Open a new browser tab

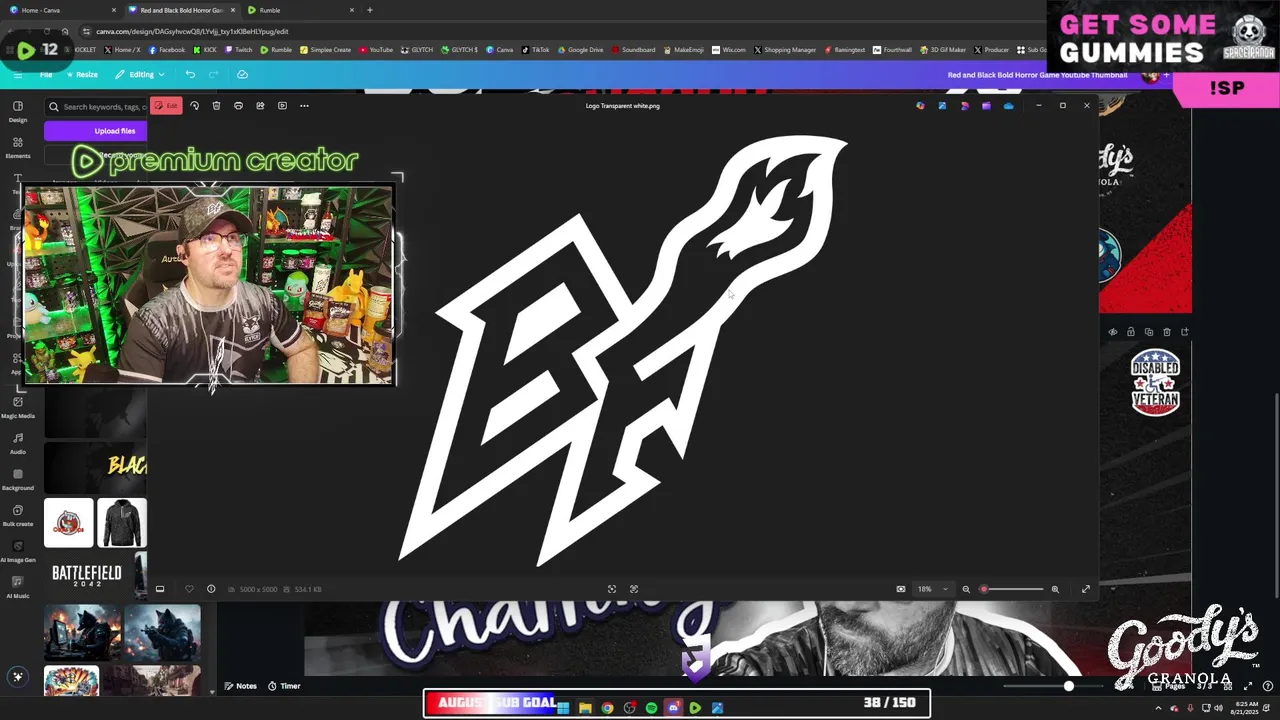[370, 10]
